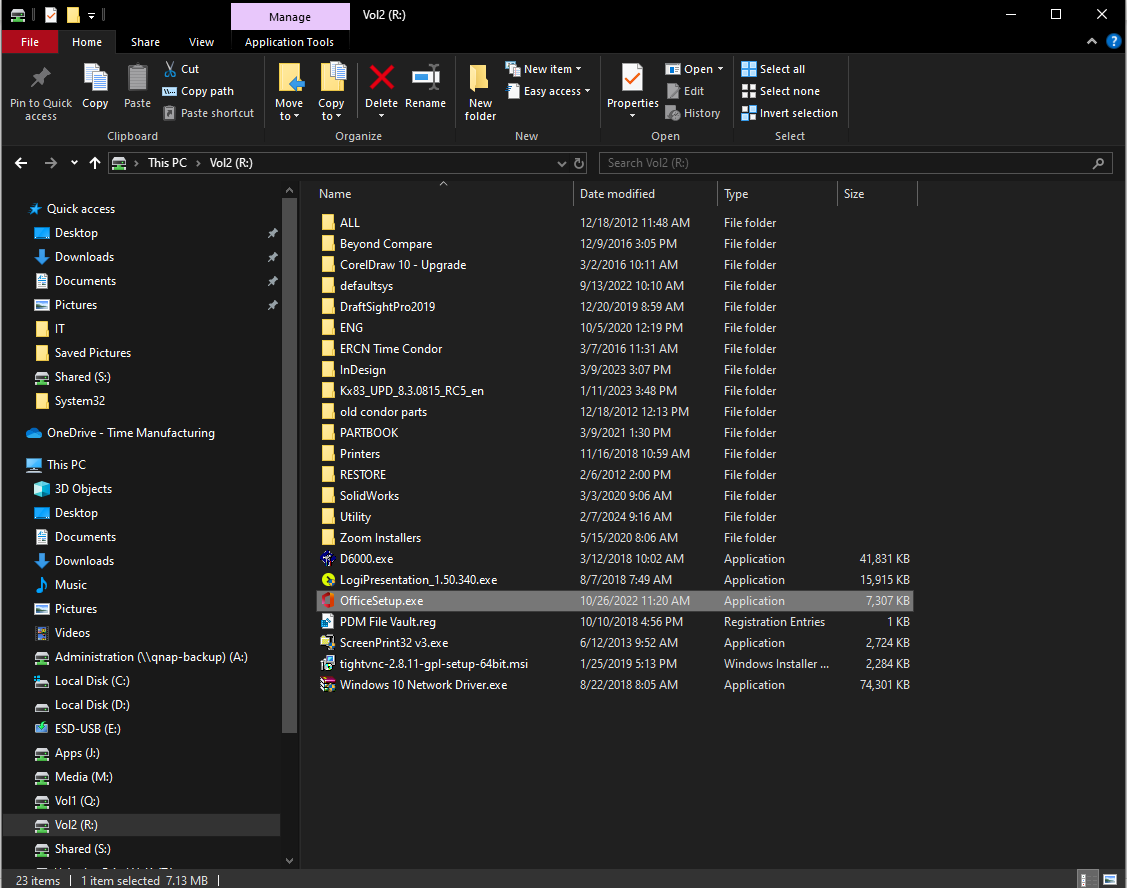Open Copy to dropdown
The height and width of the screenshot is (888, 1127).
click(x=331, y=109)
